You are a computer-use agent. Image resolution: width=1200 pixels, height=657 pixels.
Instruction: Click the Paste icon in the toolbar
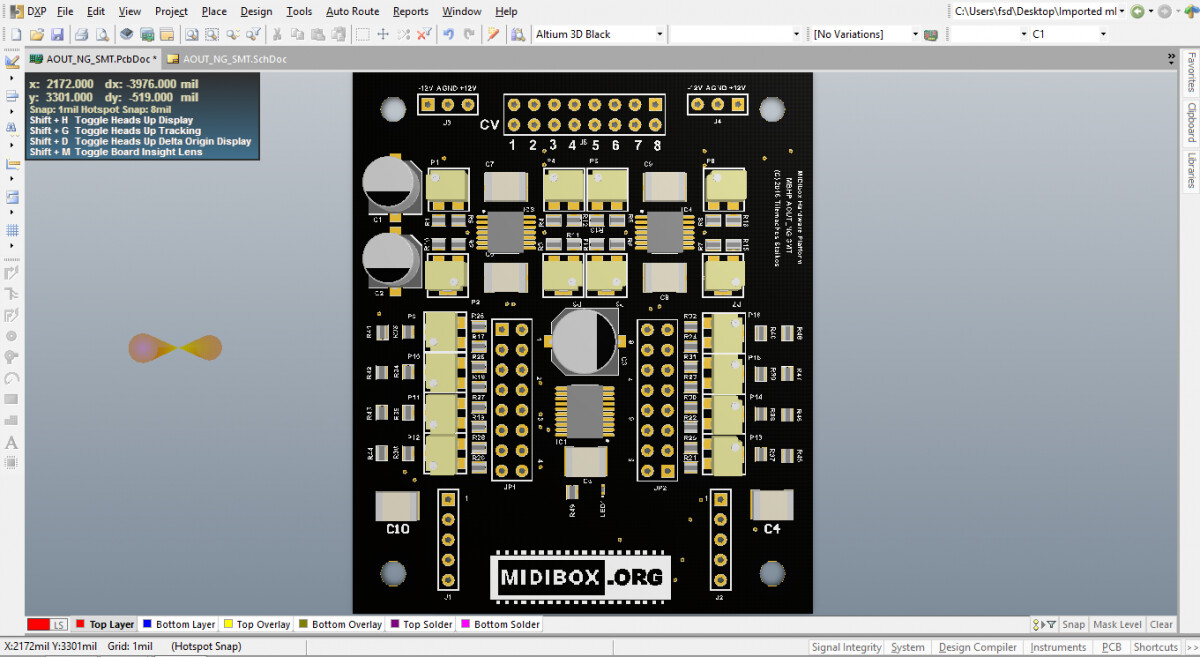(x=318, y=34)
